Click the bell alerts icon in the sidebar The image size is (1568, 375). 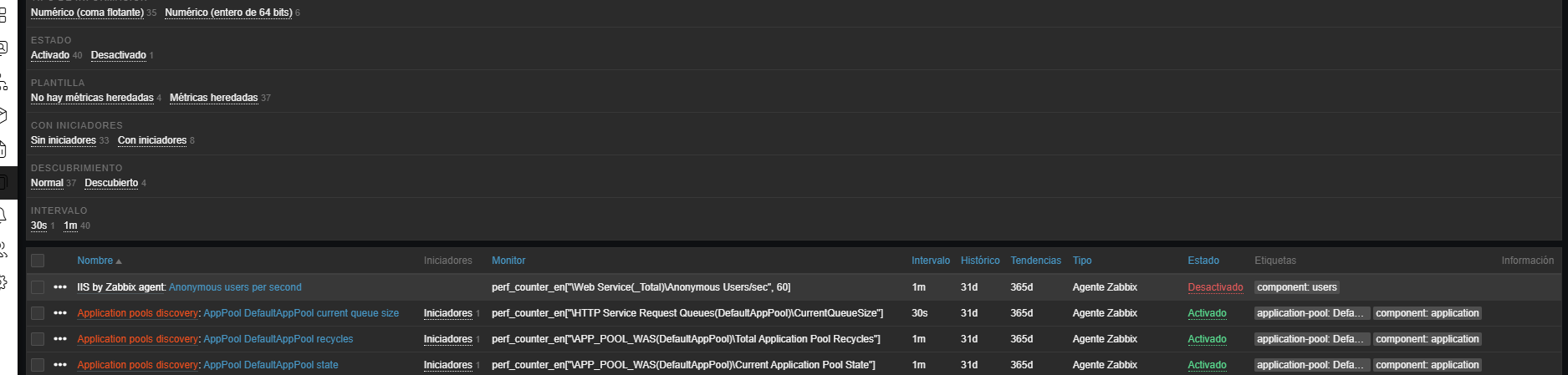(x=3, y=215)
